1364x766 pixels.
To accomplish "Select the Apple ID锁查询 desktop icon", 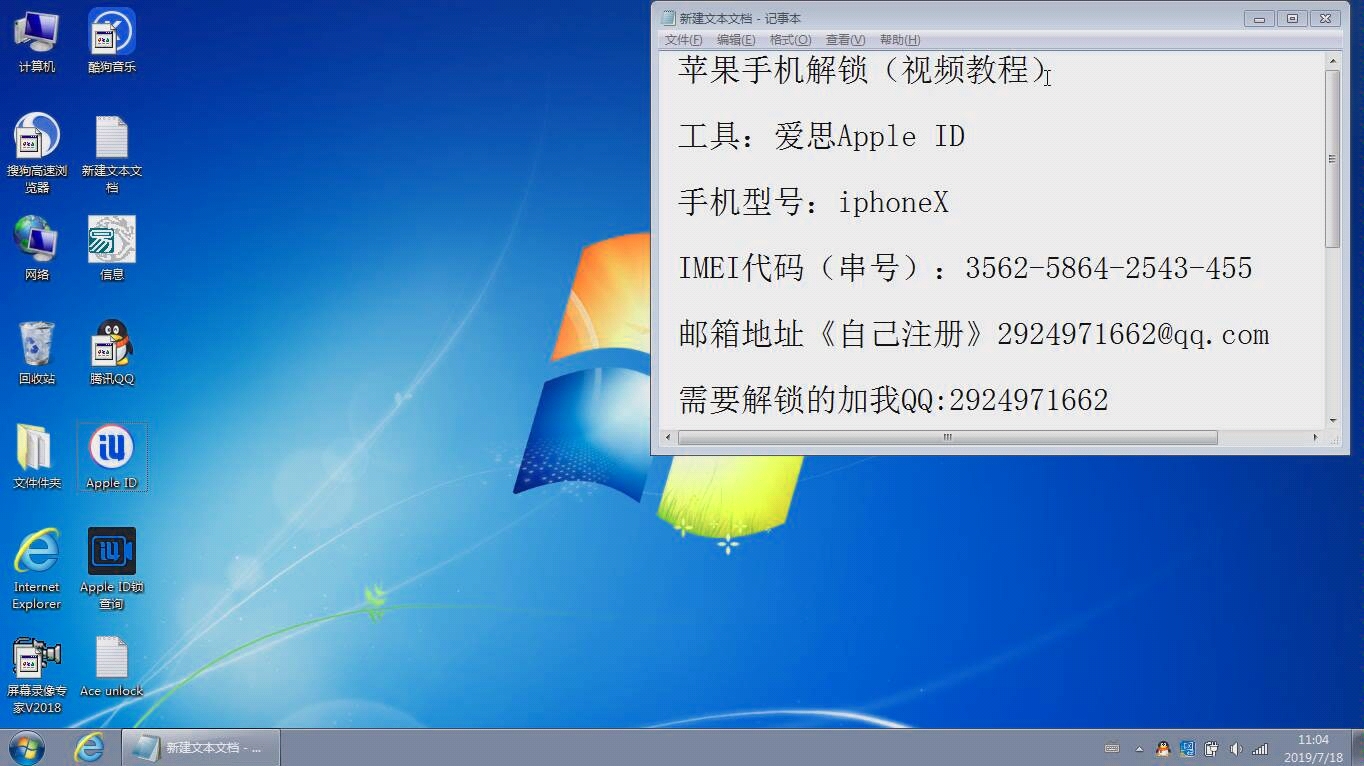I will 112,569.
